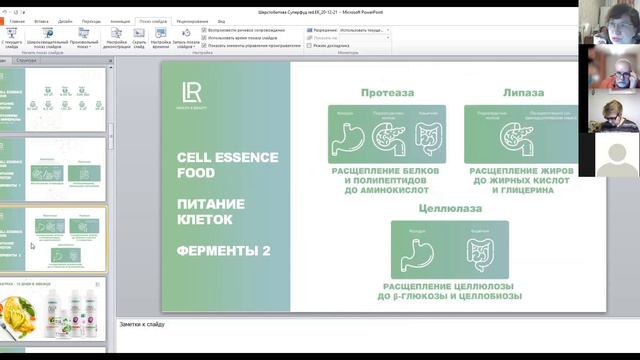
Task: Select the Целлюлаза heading on slide
Action: [x=450, y=208]
